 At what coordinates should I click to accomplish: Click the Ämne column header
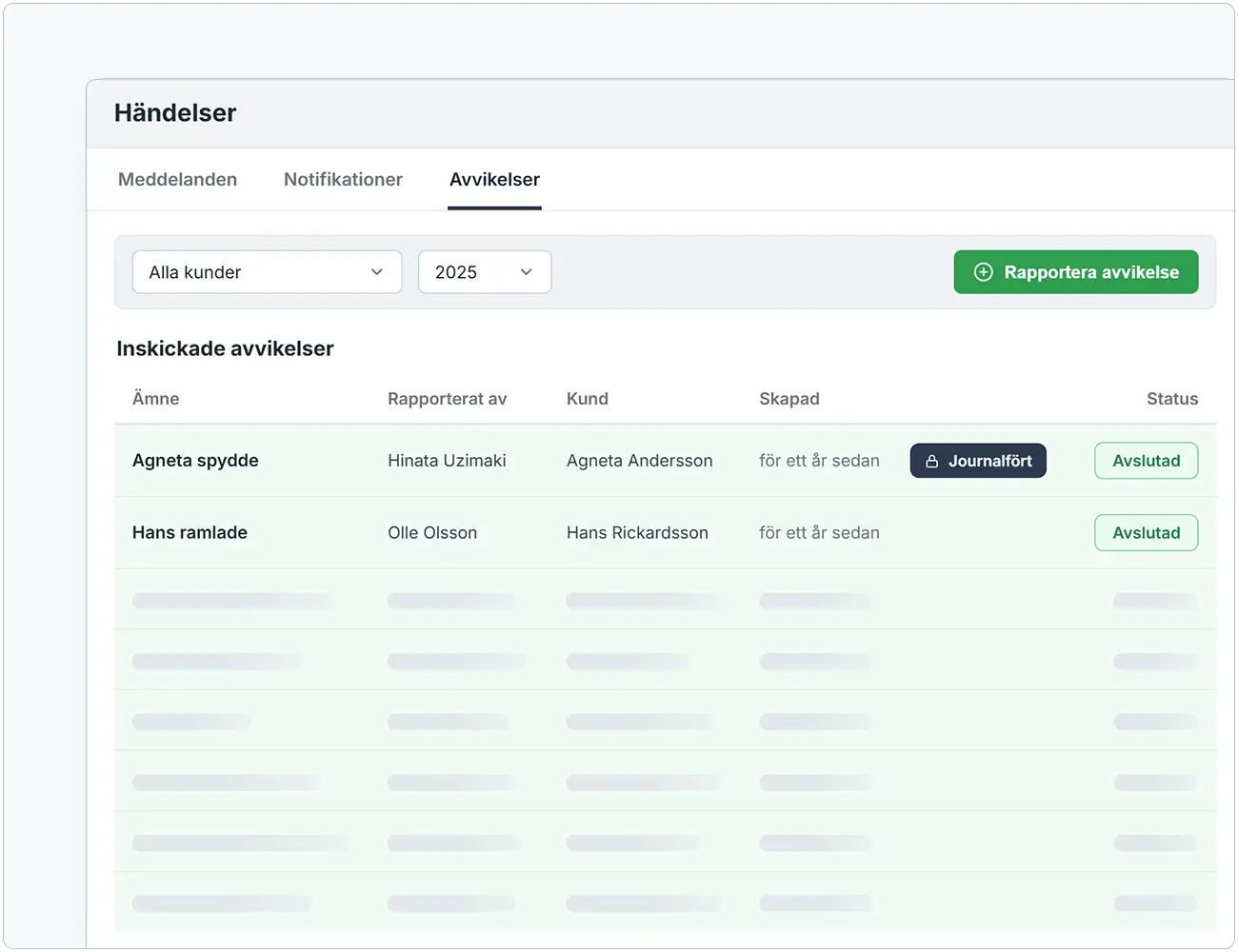156,399
